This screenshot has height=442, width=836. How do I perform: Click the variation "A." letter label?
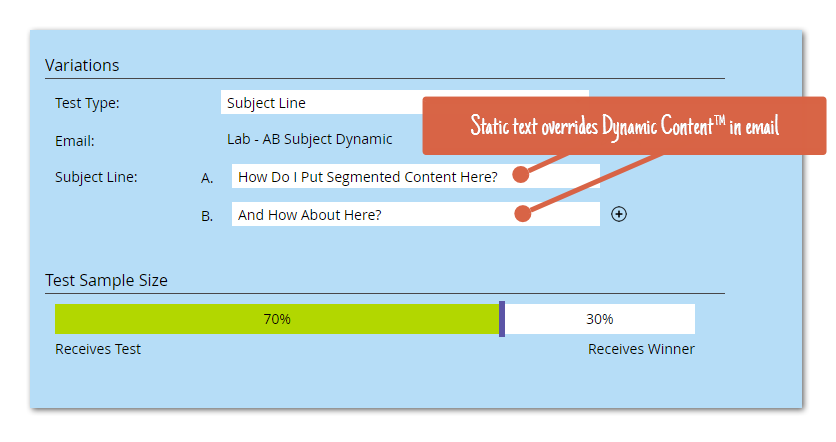[208, 178]
